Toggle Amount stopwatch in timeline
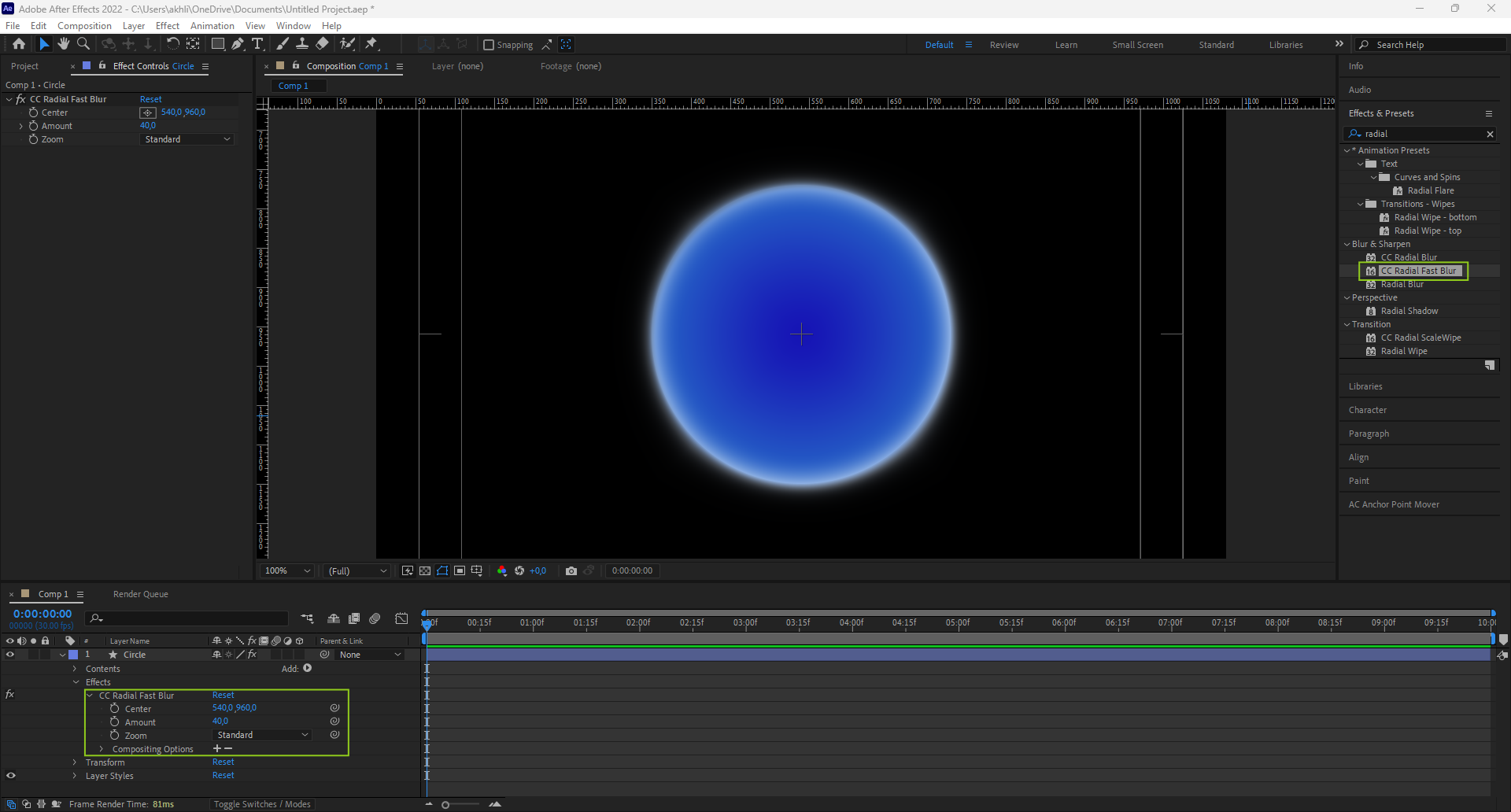 pos(115,722)
